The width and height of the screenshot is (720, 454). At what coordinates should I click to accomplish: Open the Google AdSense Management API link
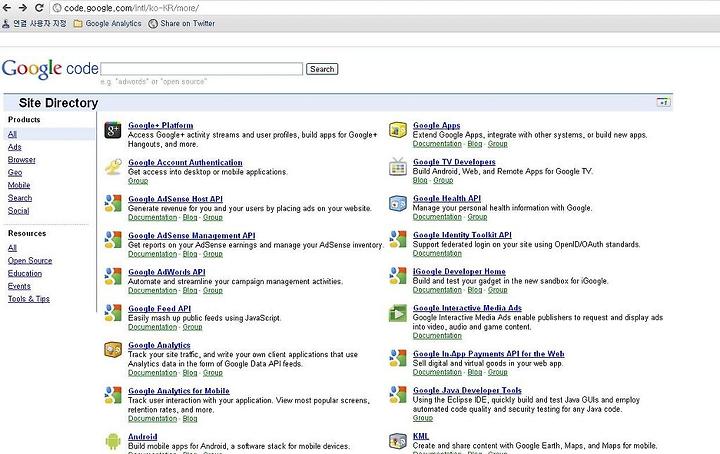coord(192,235)
